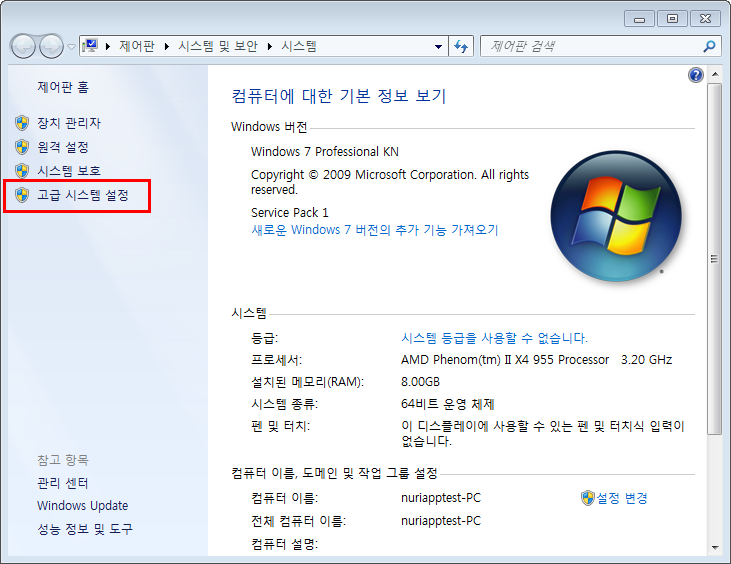This screenshot has width=731, height=564.
Task: Click 컴퓨터에 대한 기본 정보 보기 heading
Action: click(339, 96)
